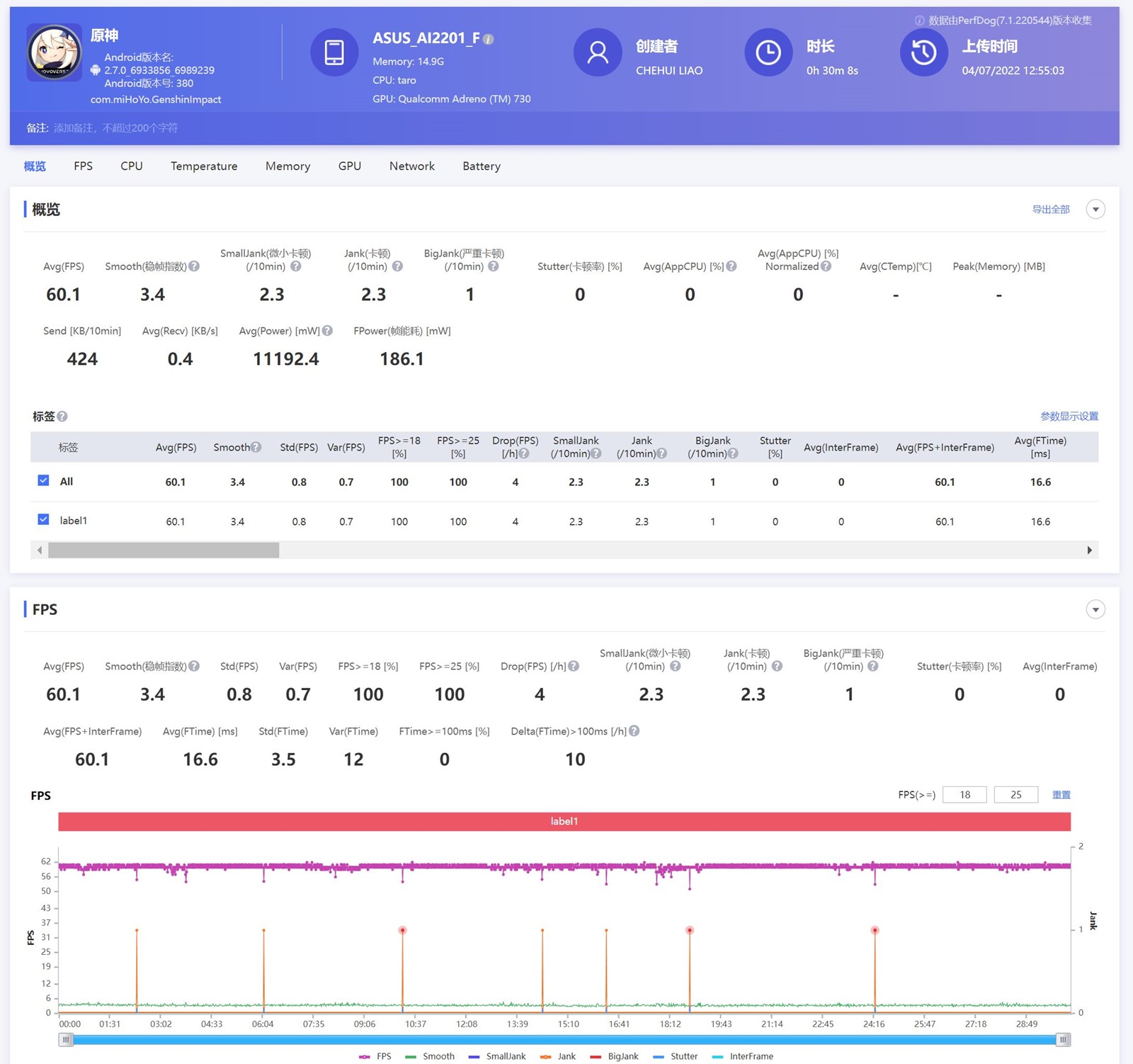The image size is (1133, 1064).
Task: Click the help icon next to 标签
Action: 62,417
